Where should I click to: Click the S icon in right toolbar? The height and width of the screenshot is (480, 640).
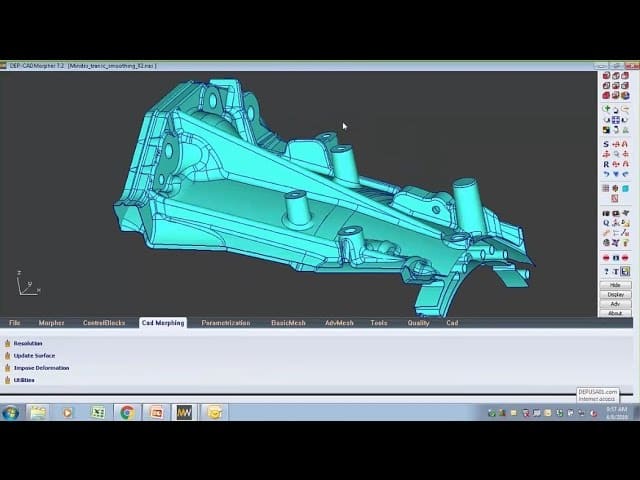[x=606, y=144]
